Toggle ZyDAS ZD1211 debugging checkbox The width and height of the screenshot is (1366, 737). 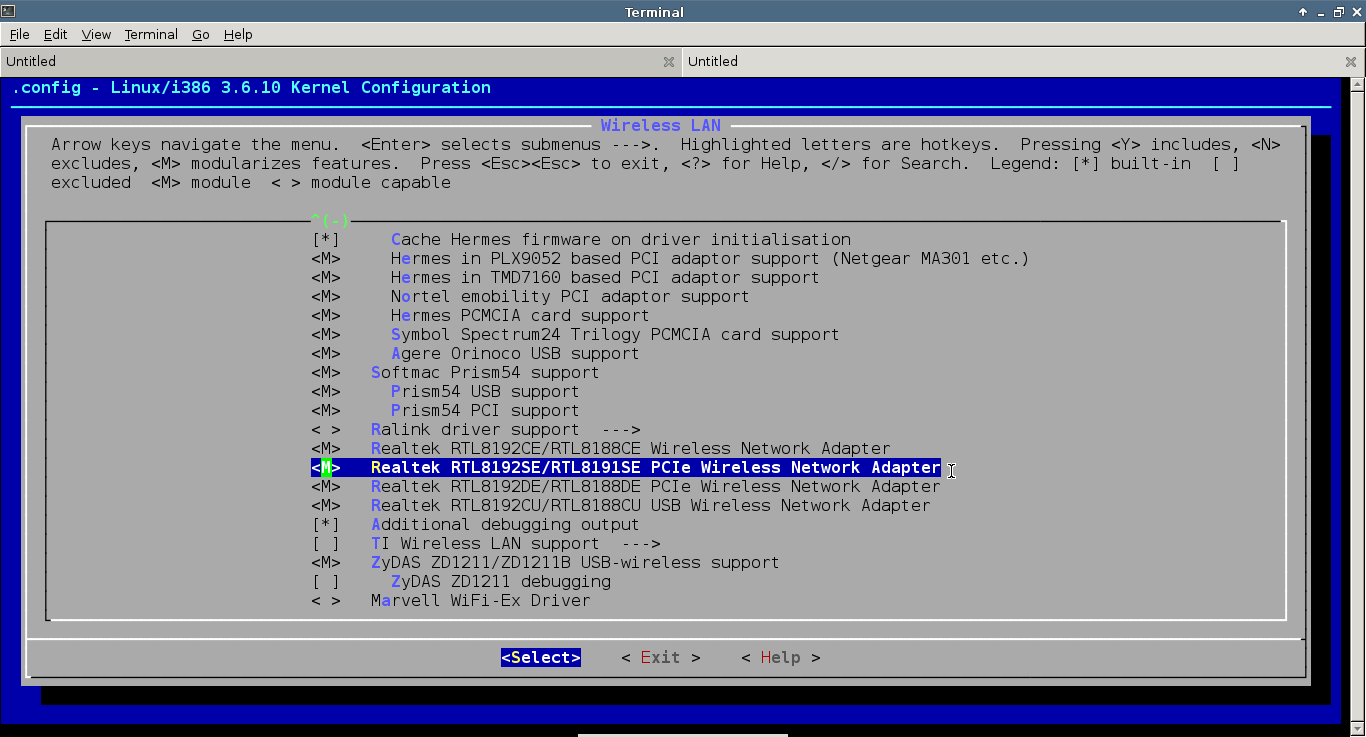326,581
